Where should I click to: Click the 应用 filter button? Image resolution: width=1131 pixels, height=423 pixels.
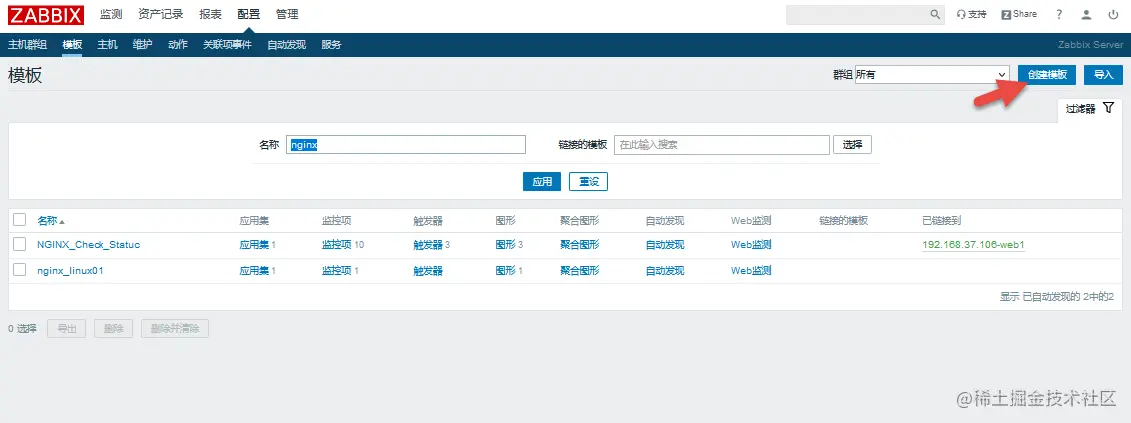pyautogui.click(x=542, y=182)
